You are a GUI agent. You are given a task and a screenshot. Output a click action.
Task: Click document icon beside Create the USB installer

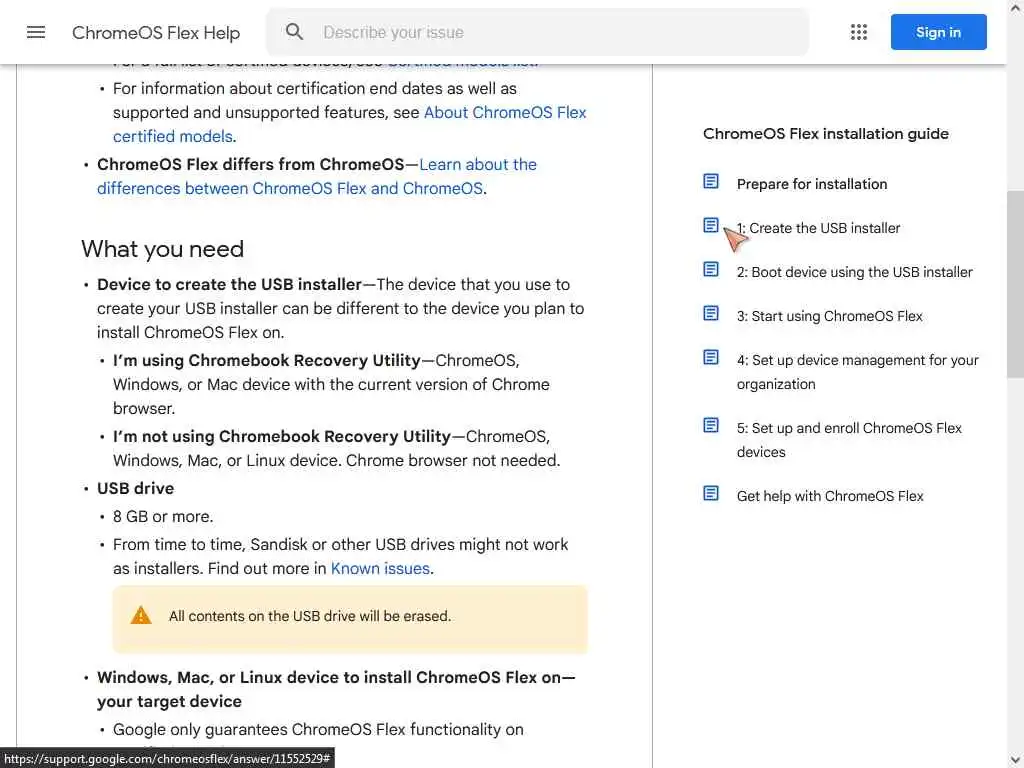coord(711,225)
